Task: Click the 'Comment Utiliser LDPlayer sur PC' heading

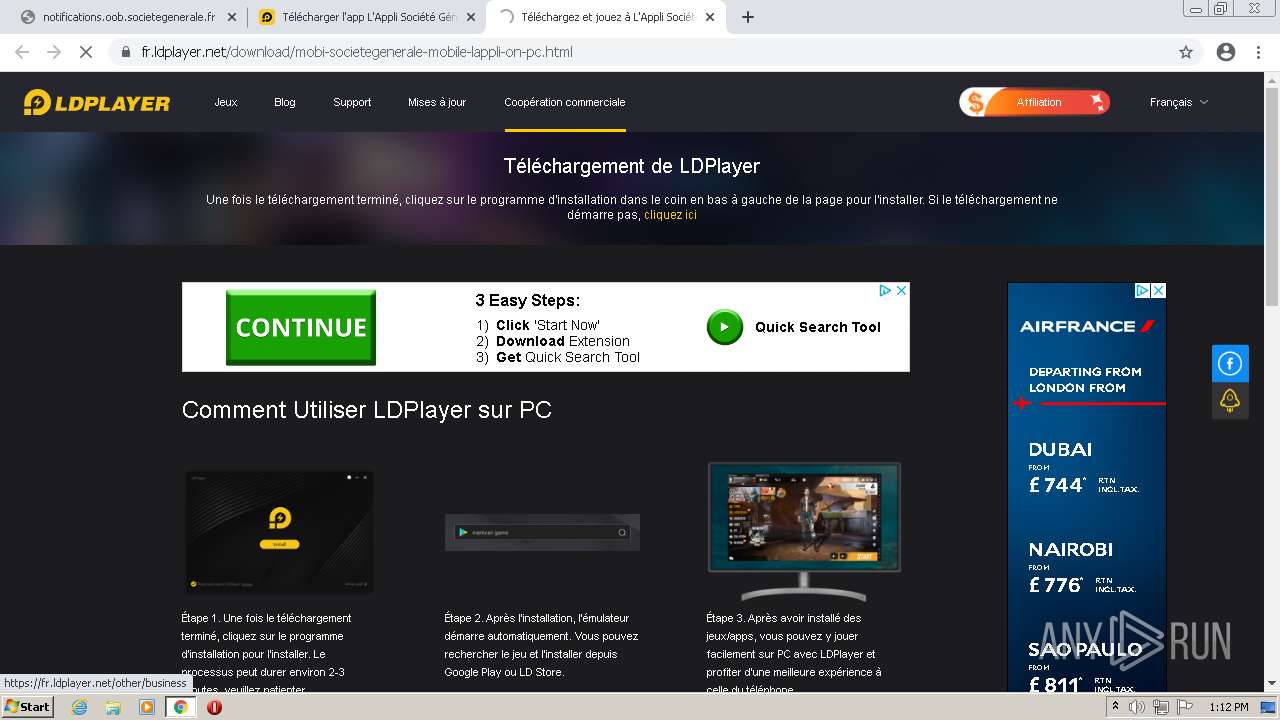Action: pos(367,410)
